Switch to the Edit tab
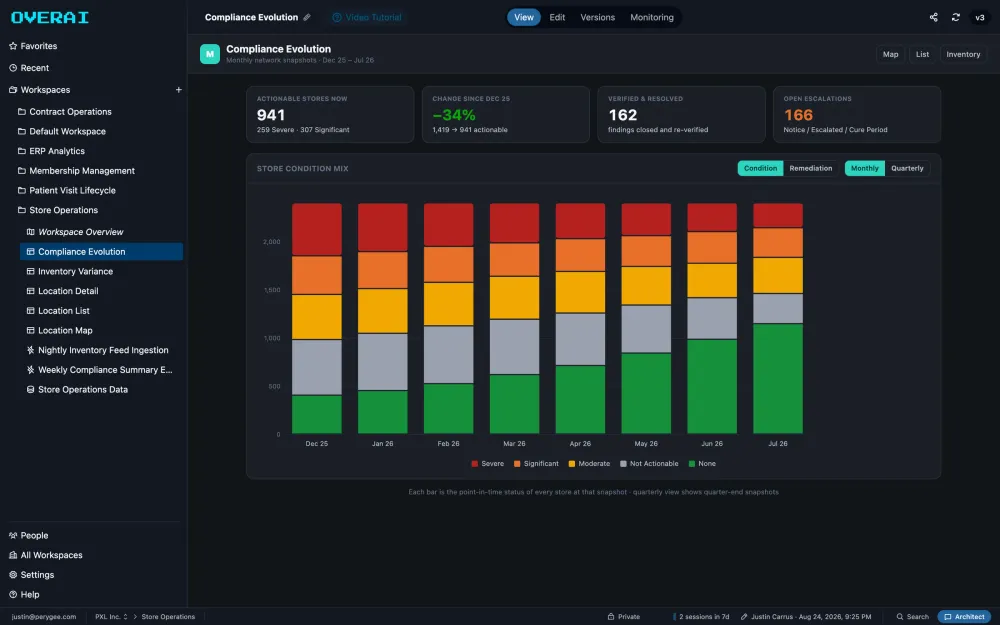The height and width of the screenshot is (625, 1000). 557,17
